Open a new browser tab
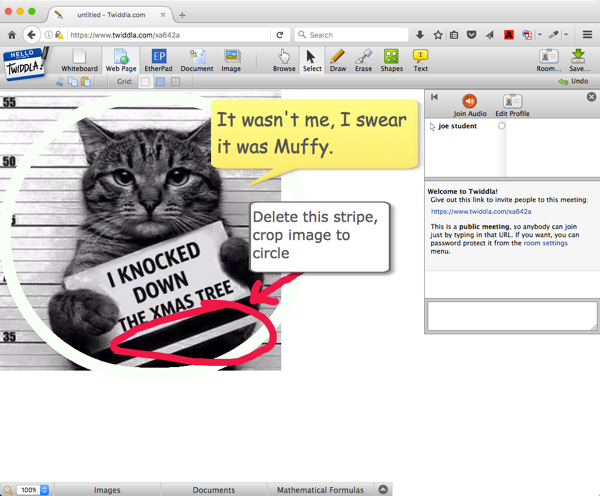This screenshot has width=600, height=496. click(x=182, y=15)
